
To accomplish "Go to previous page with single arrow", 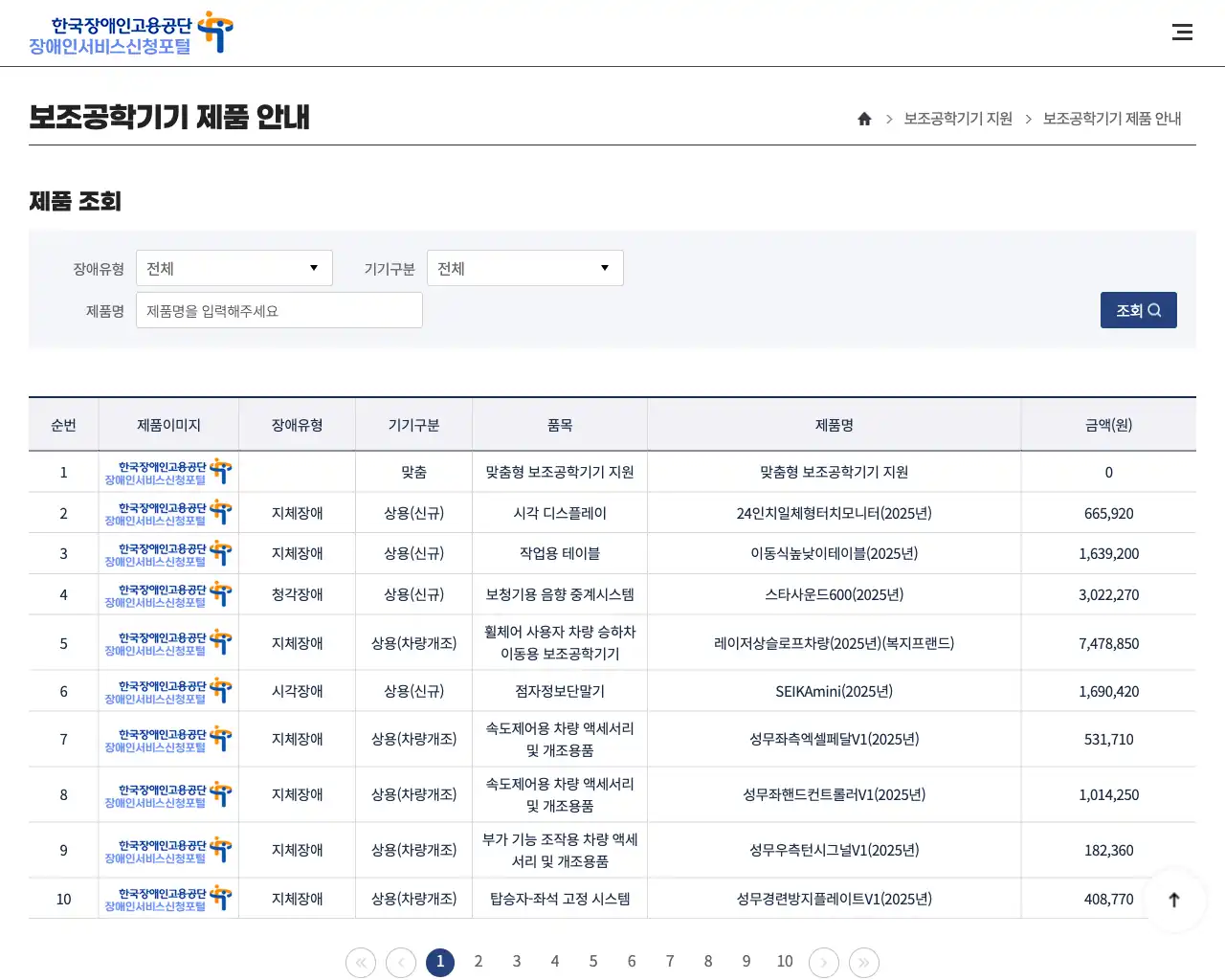I will (400, 962).
